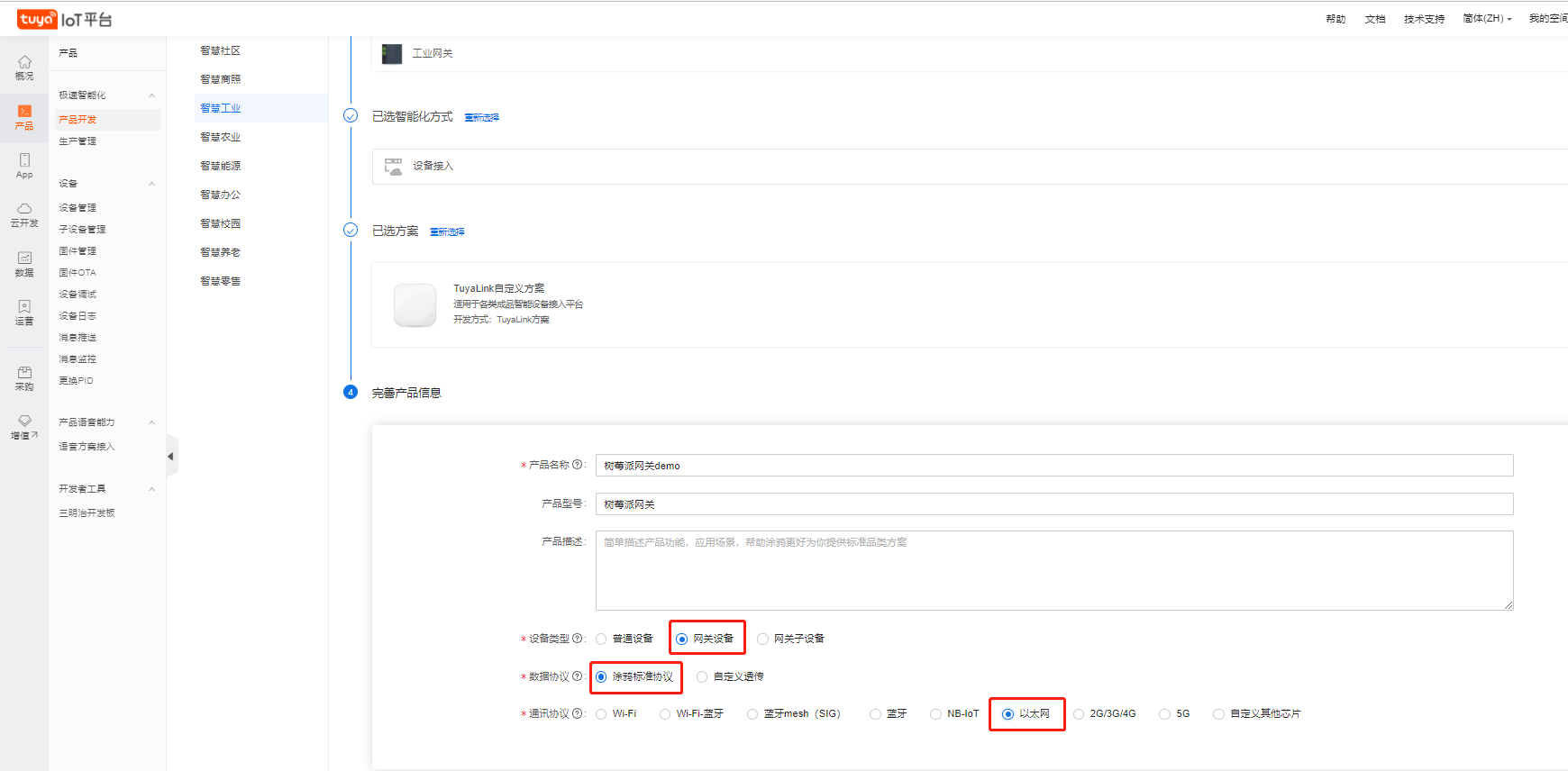
Task: Click the checkmark step icon for 已选智能化方式
Action: (351, 115)
